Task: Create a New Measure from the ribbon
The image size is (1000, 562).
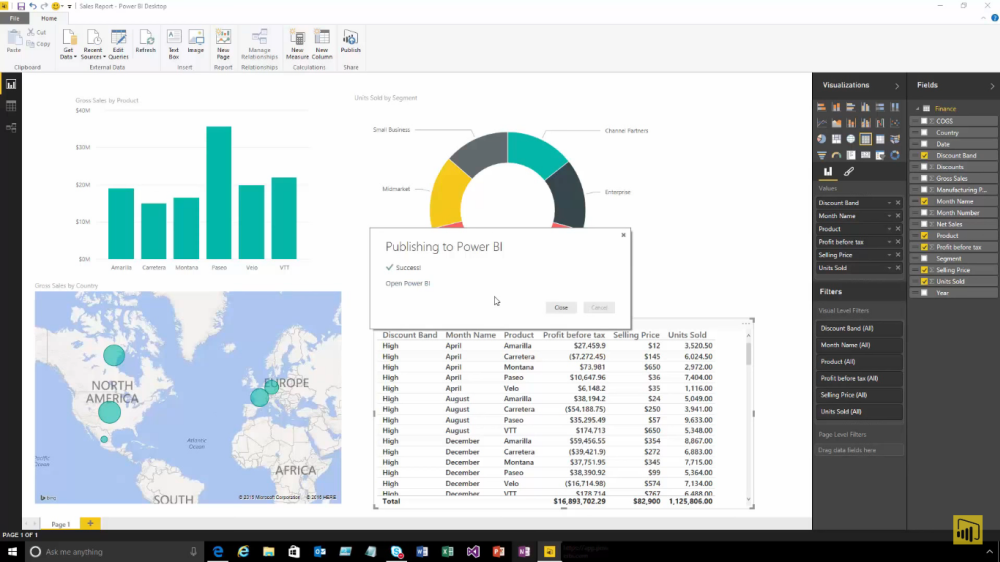Action: pos(297,44)
